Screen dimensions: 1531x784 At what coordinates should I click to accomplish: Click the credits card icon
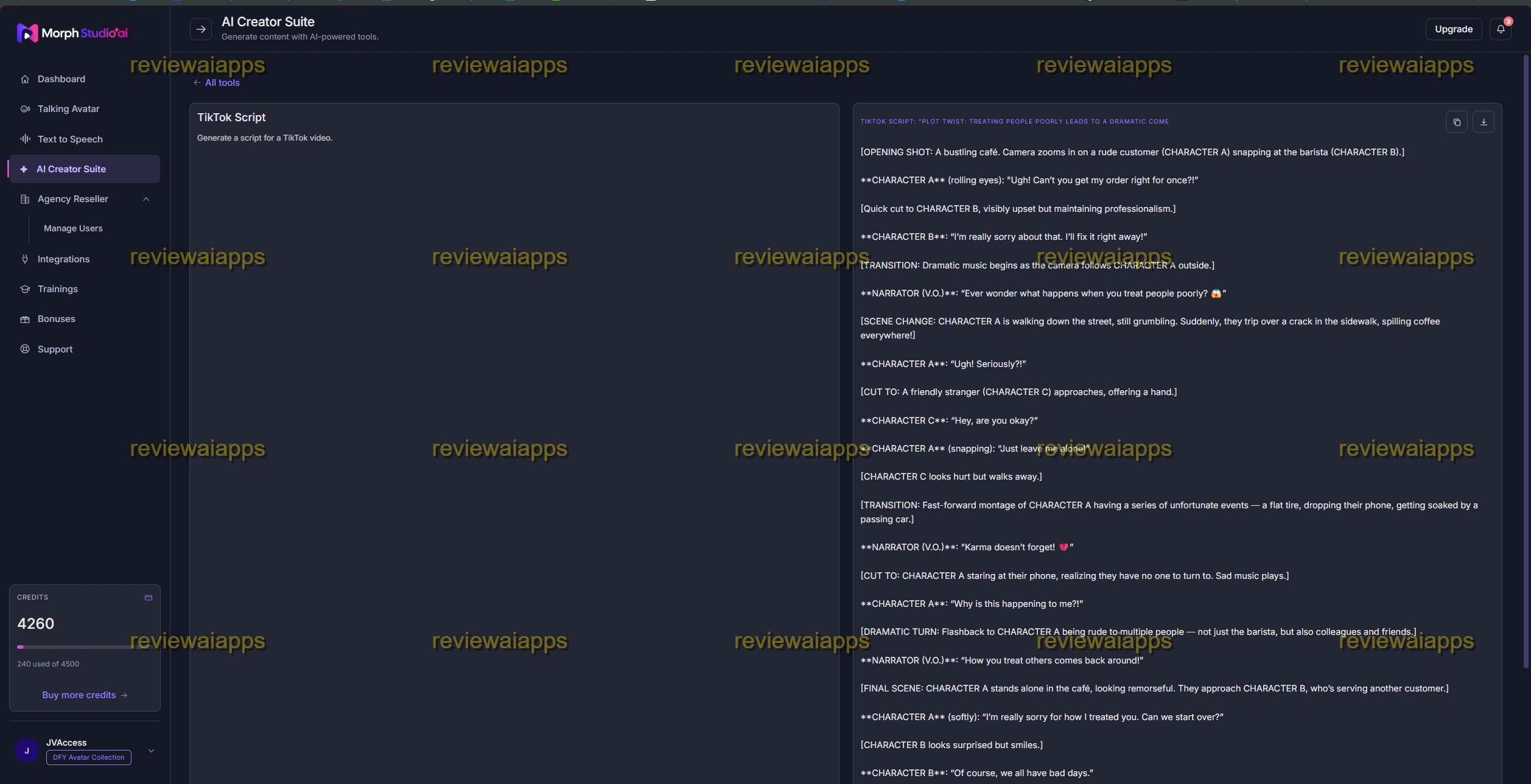click(148, 598)
